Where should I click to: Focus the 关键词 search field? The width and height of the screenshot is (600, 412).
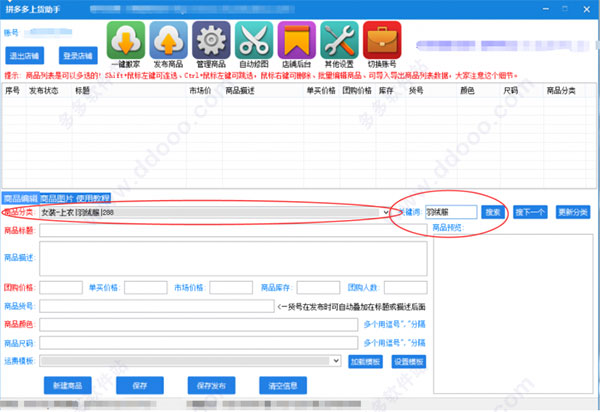pos(451,212)
